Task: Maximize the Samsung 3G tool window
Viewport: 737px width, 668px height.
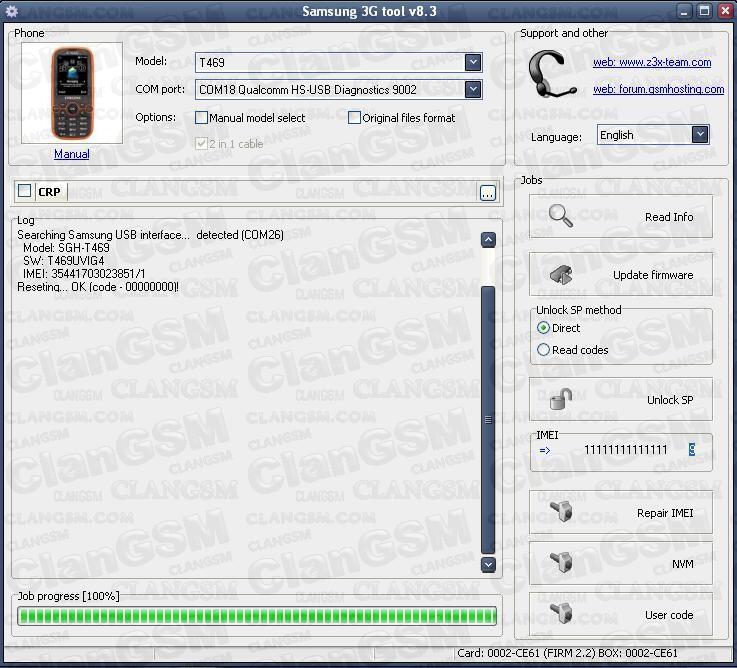Action: point(704,11)
